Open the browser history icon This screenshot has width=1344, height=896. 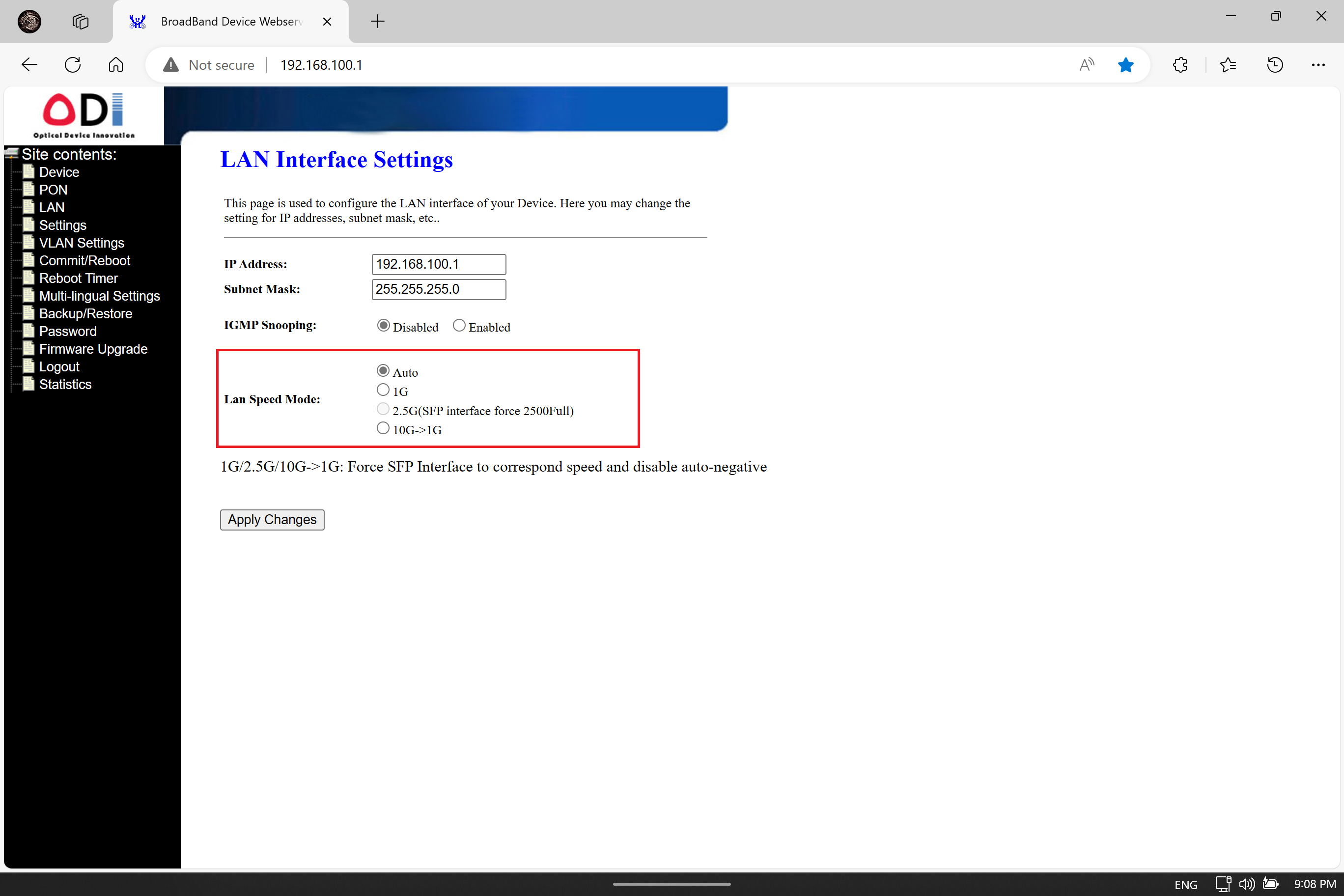[x=1275, y=64]
